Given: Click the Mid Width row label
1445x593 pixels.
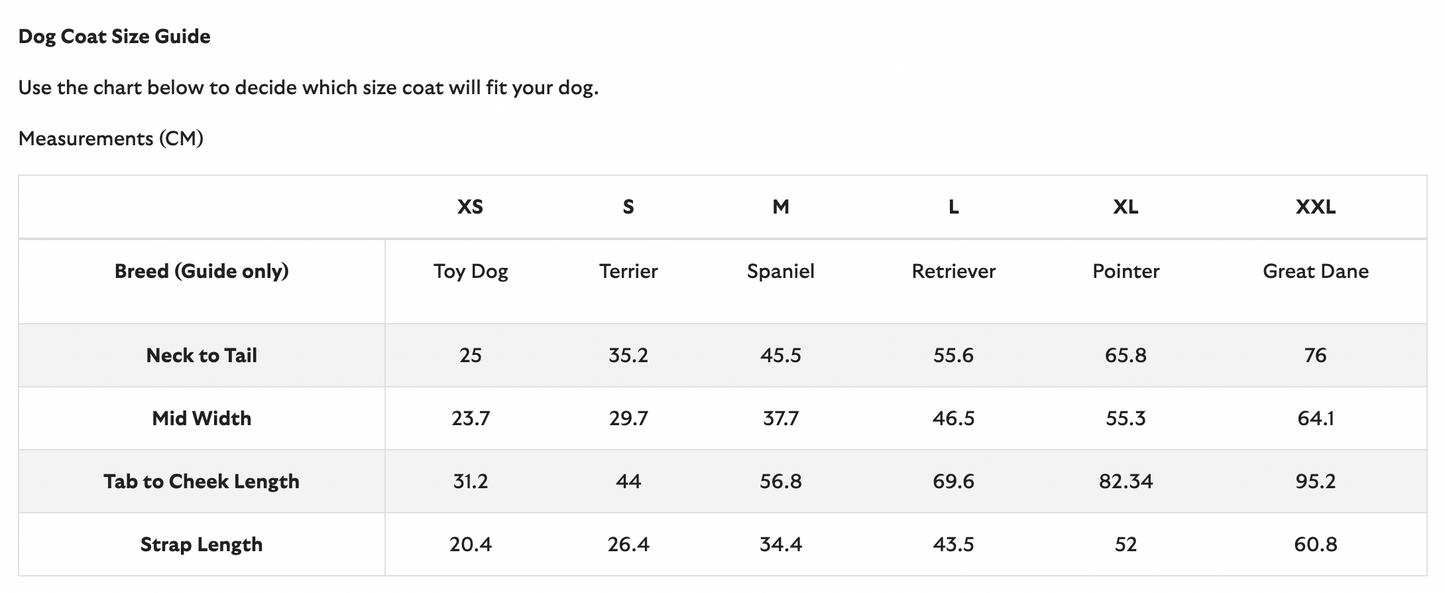Looking at the screenshot, I should 201,418.
